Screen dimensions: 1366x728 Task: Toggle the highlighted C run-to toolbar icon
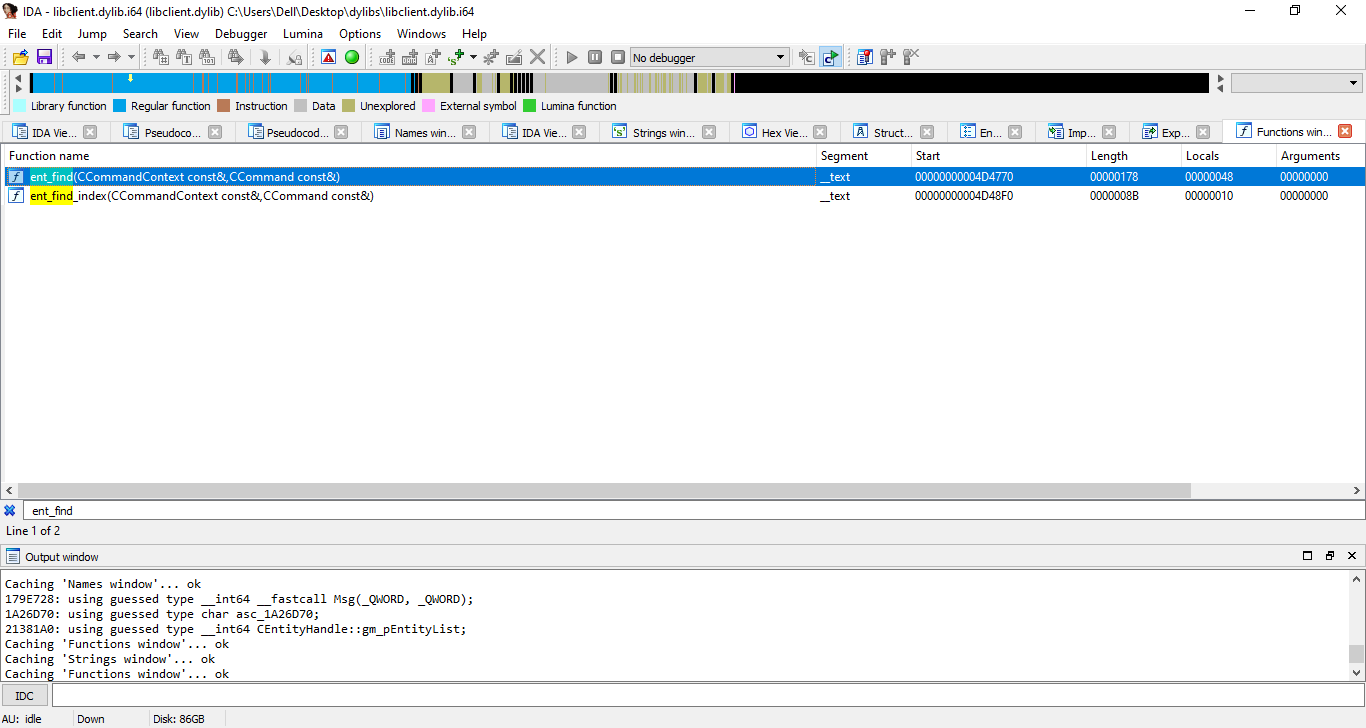(x=831, y=57)
